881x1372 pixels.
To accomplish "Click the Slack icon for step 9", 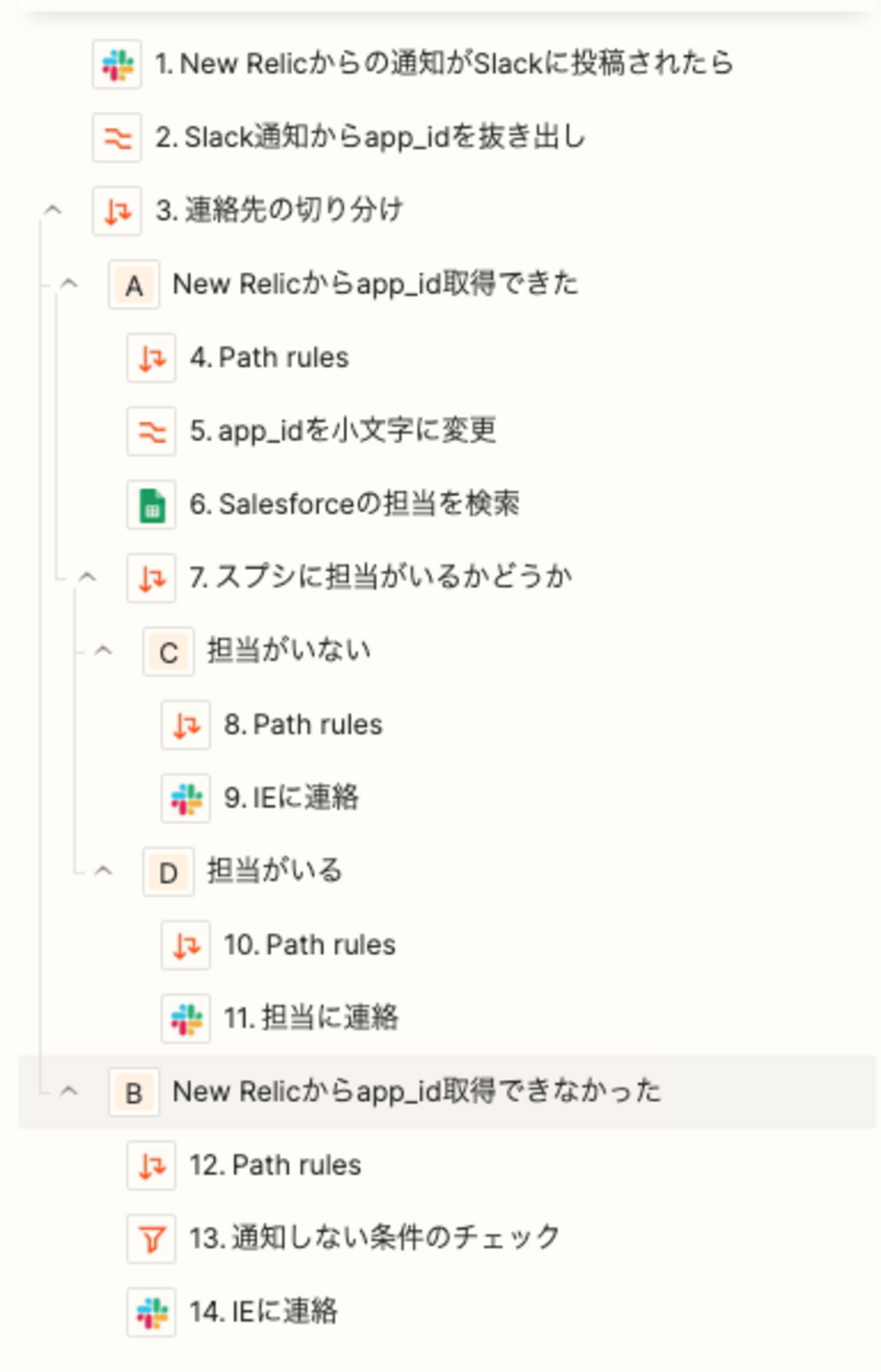I will tap(186, 799).
